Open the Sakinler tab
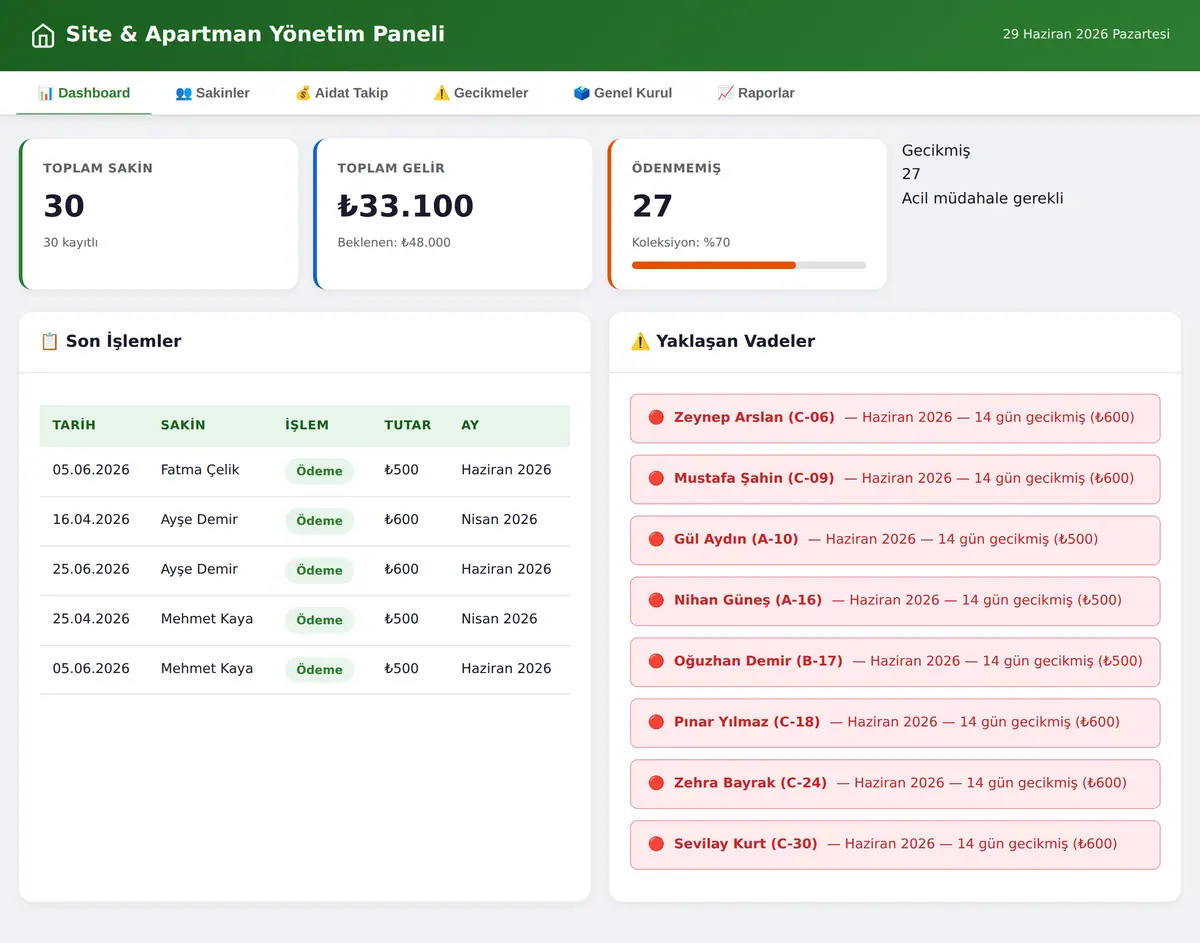The width and height of the screenshot is (1200, 943). click(x=212, y=93)
